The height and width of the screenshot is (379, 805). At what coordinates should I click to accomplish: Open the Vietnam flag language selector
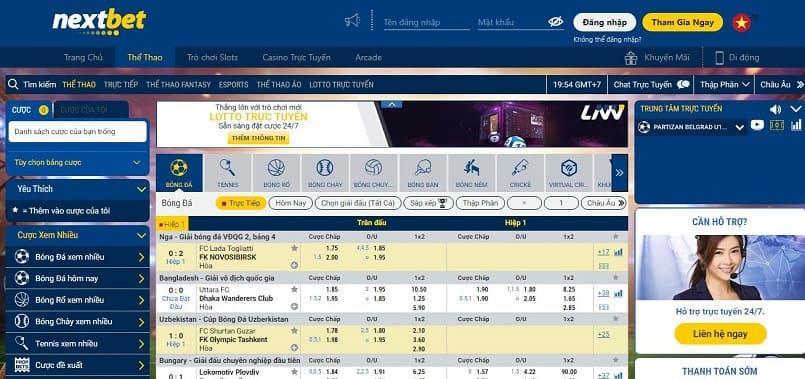click(741, 23)
